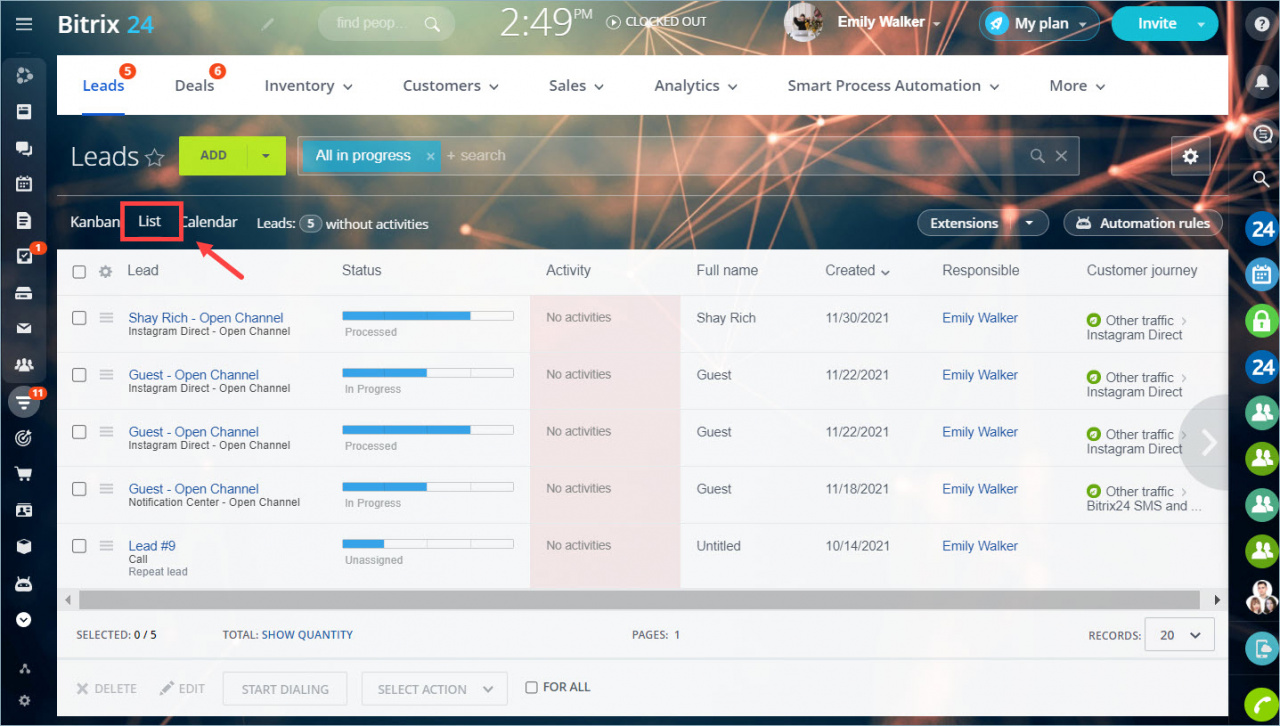Enable the FOR ALL checkbox

[x=532, y=687]
